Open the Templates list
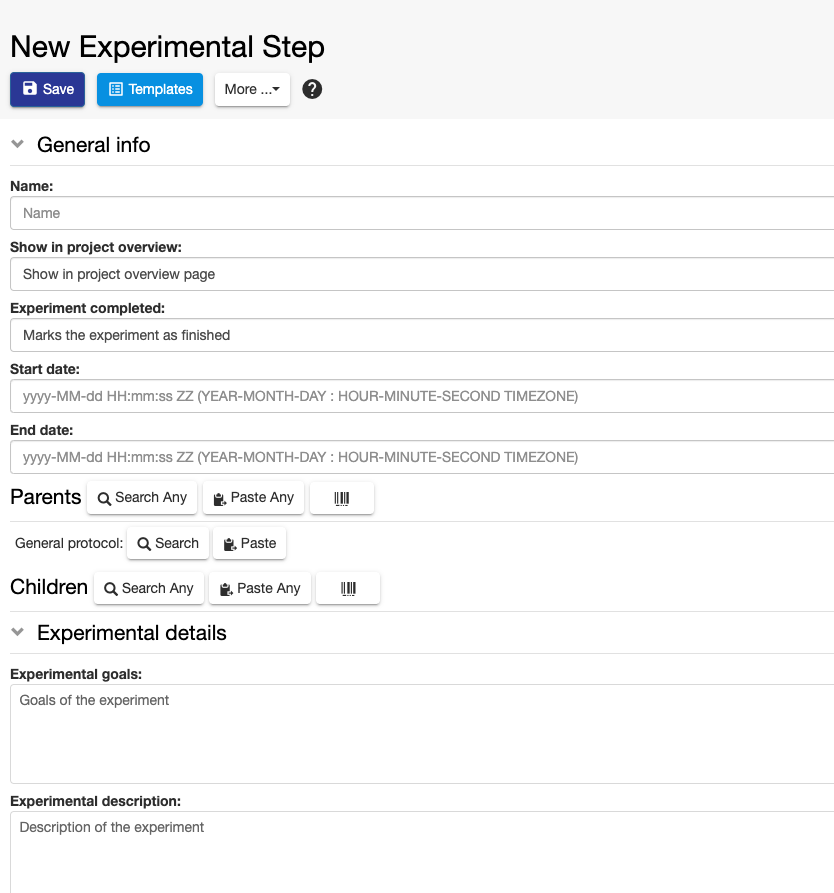The height and width of the screenshot is (893, 834). click(150, 89)
